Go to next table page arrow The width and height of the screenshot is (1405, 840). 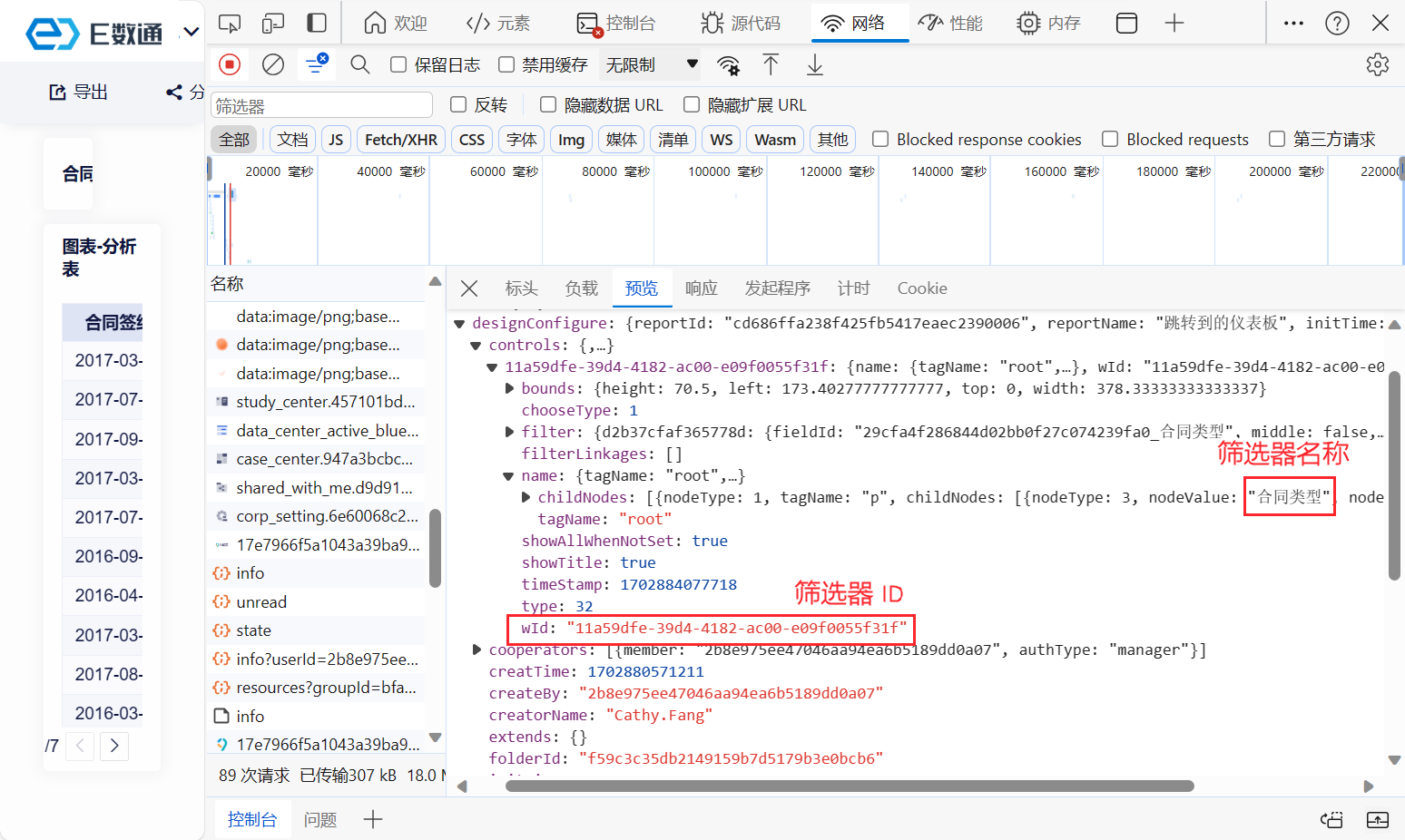pyautogui.click(x=114, y=747)
